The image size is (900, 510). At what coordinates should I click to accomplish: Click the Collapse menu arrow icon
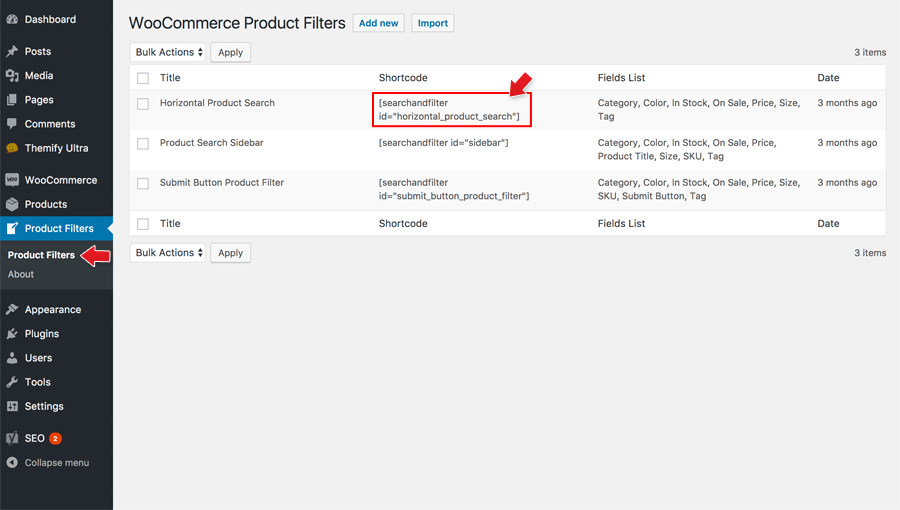[x=12, y=463]
